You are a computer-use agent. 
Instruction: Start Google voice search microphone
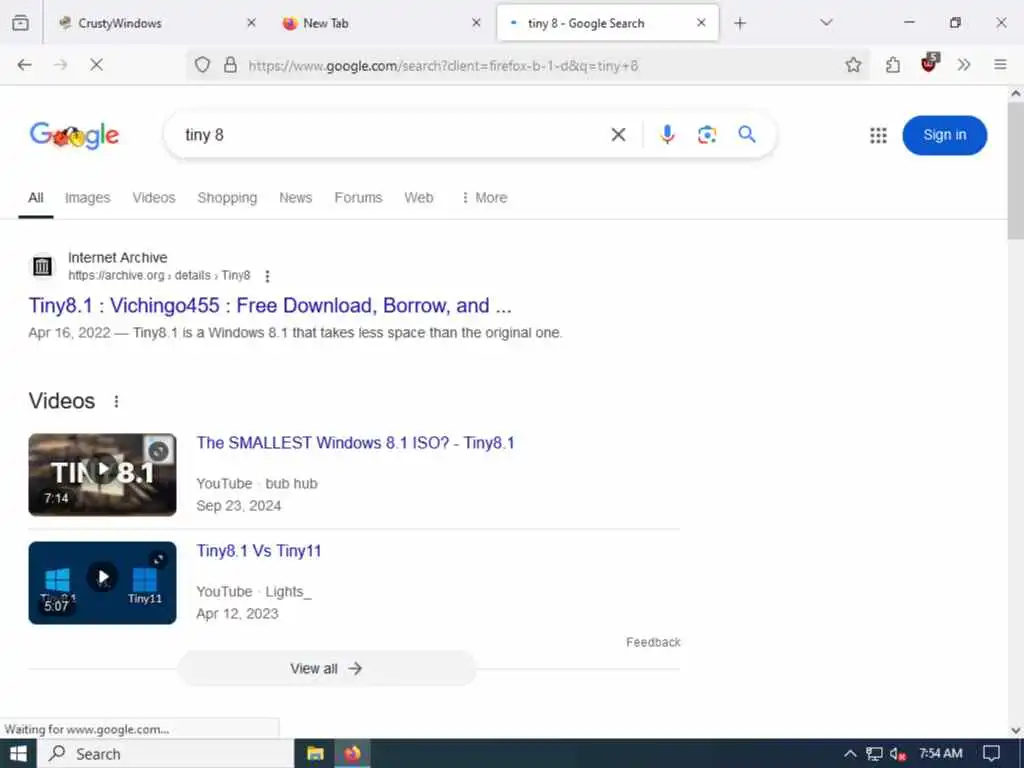667,135
